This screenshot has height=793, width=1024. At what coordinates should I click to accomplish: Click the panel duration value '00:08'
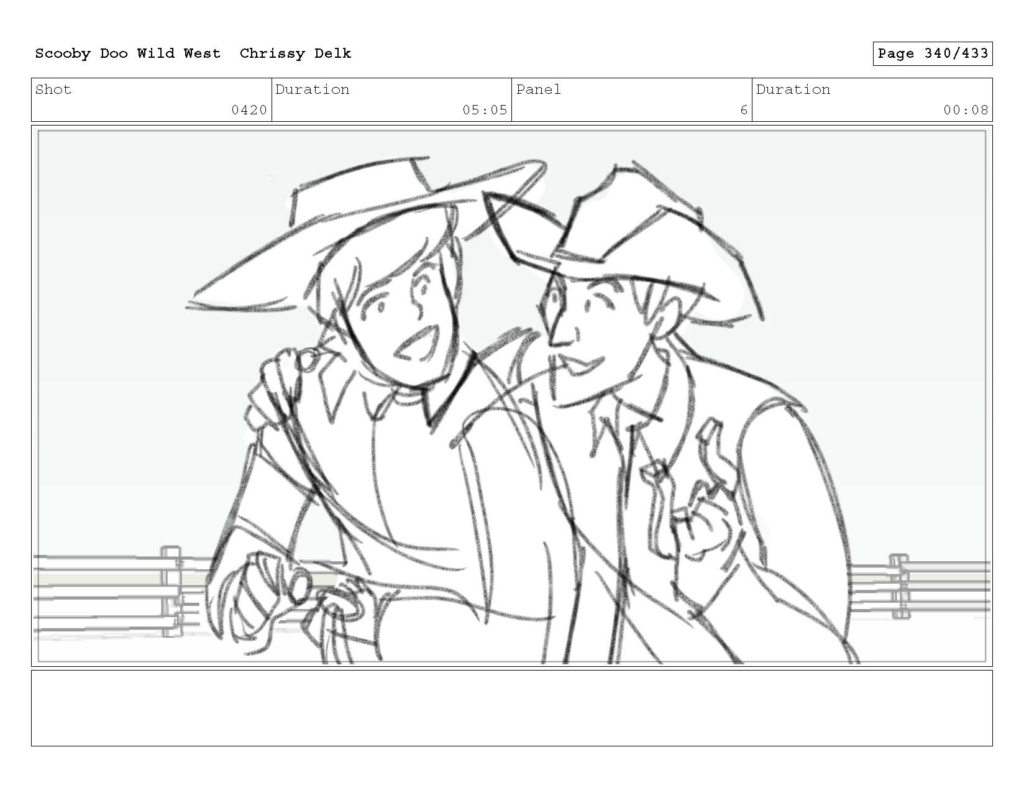coord(965,110)
